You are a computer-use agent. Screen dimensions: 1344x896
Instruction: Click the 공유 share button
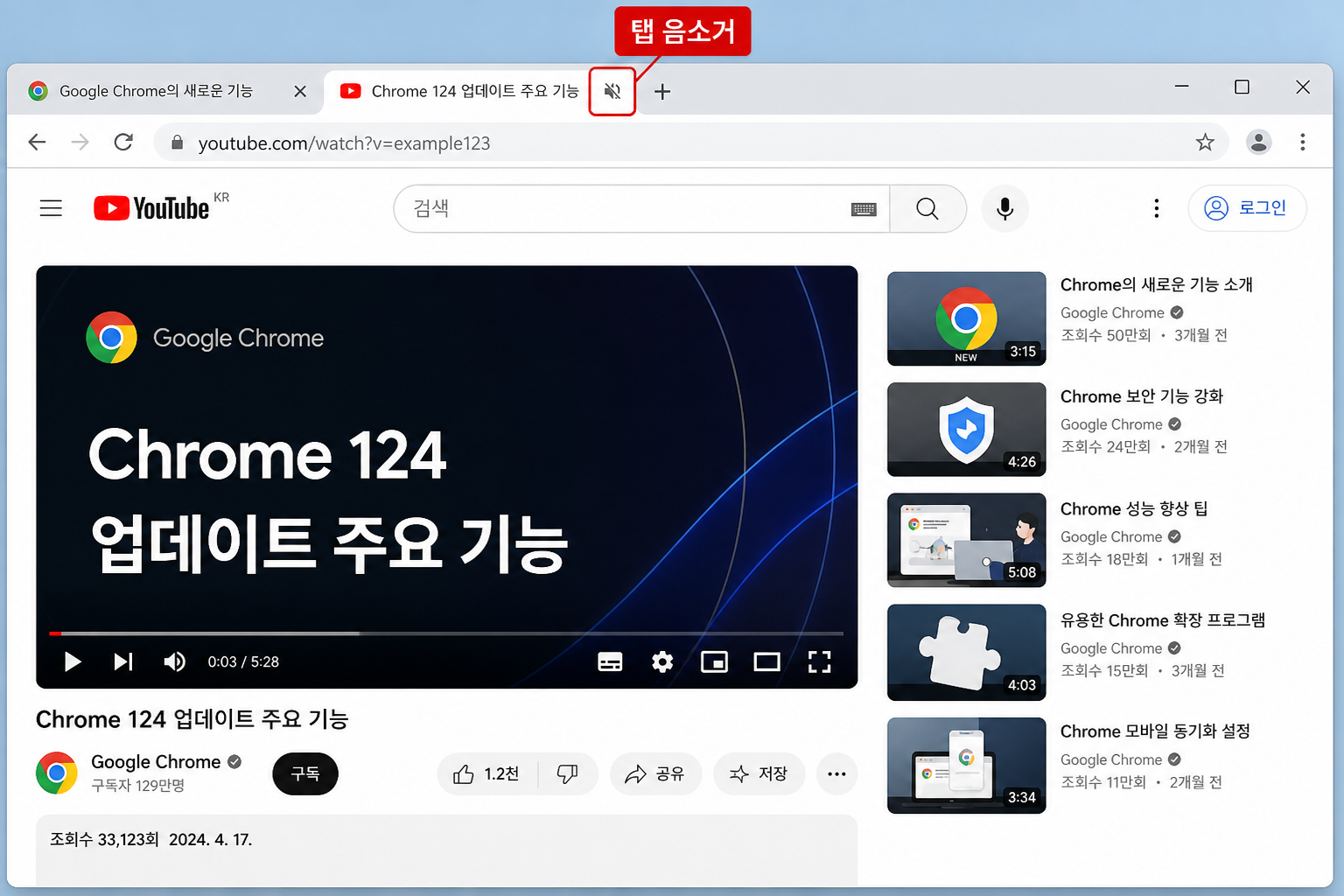(655, 773)
